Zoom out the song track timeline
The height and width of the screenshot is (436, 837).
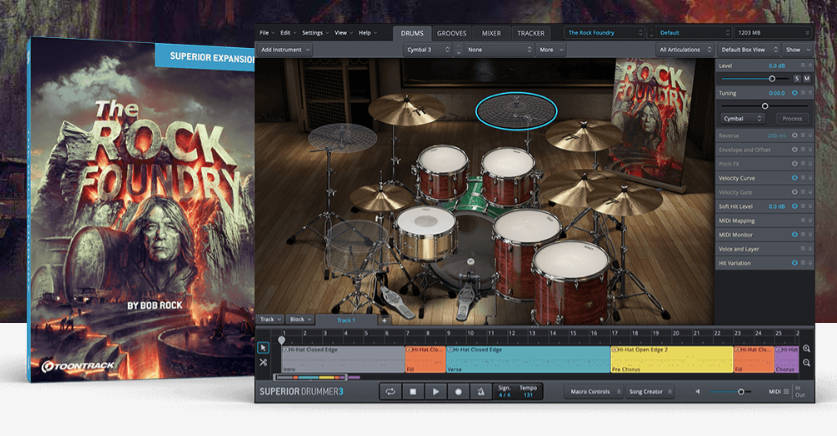pos(807,363)
